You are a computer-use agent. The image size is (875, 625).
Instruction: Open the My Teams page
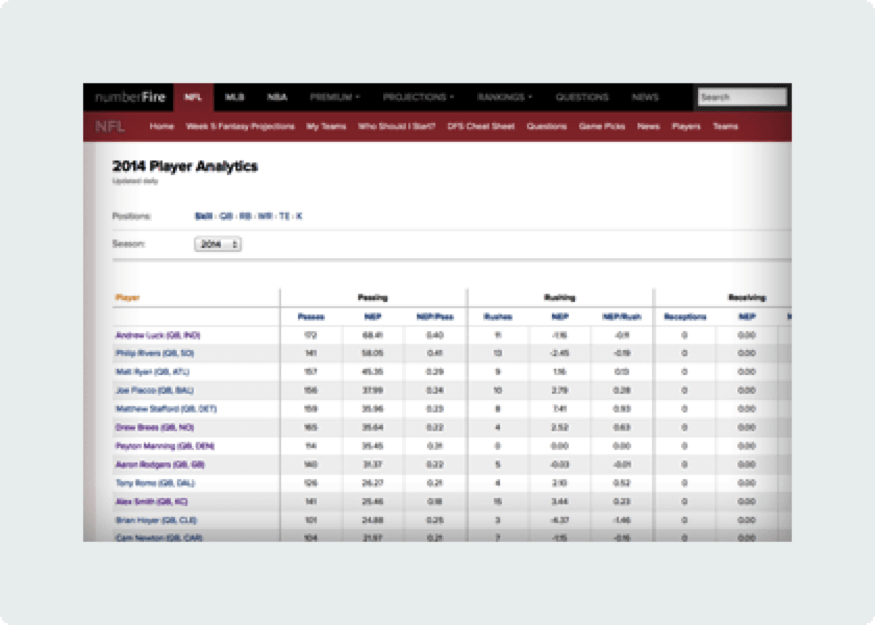pos(326,127)
